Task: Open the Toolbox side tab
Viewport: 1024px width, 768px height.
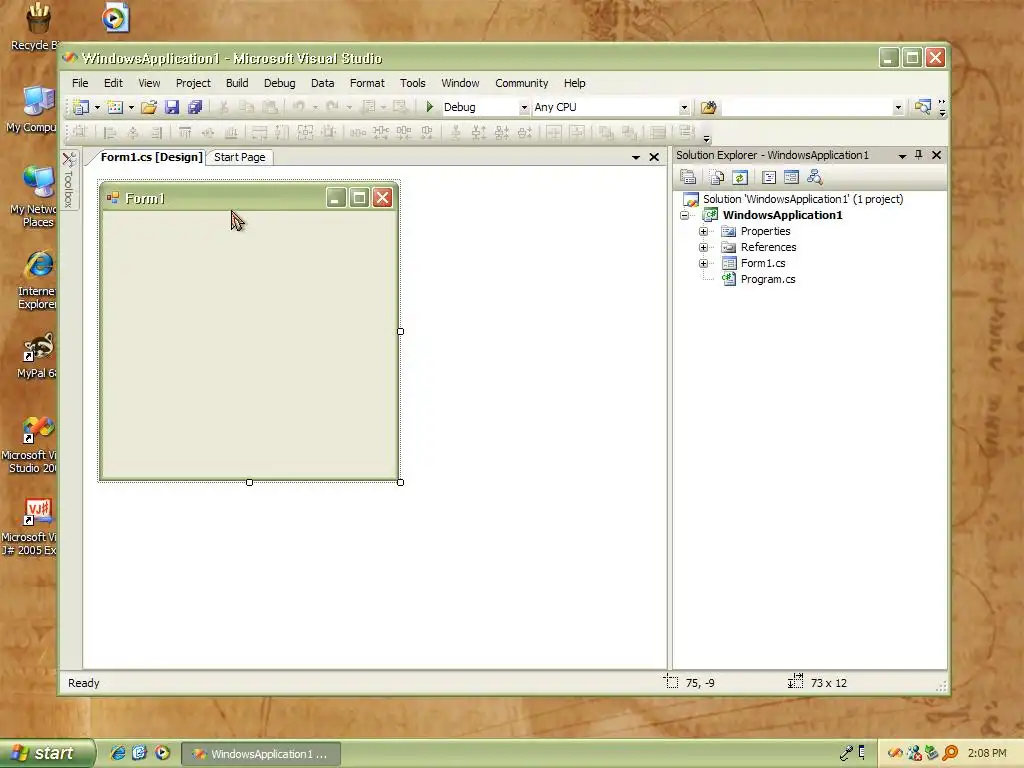Action: pos(69,180)
